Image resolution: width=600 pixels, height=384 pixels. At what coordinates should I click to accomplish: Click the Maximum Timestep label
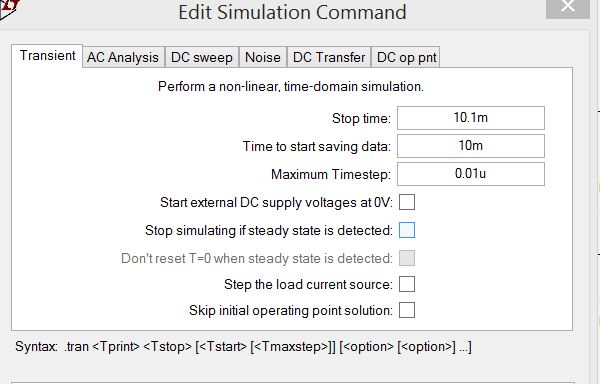click(331, 174)
